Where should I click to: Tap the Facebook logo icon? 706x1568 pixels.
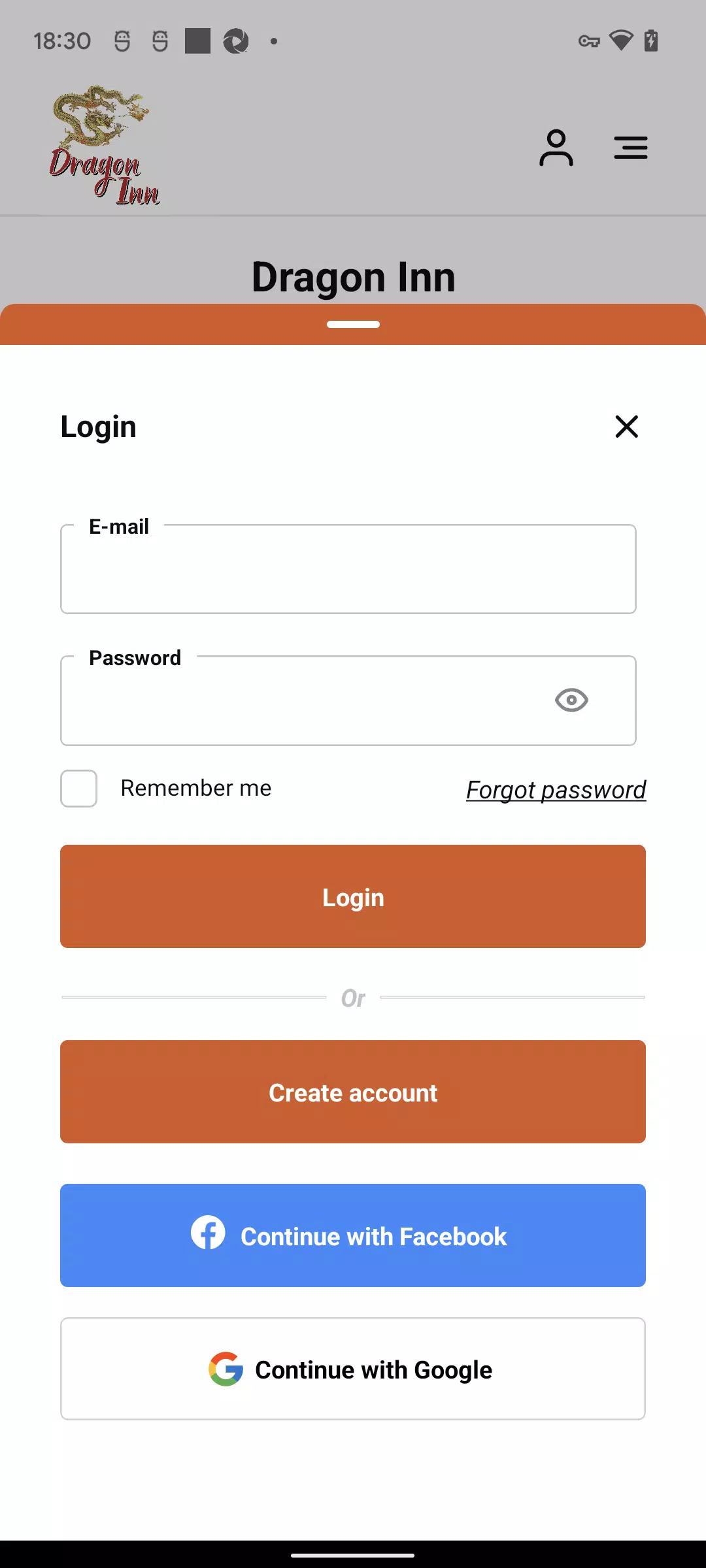pyautogui.click(x=208, y=1233)
